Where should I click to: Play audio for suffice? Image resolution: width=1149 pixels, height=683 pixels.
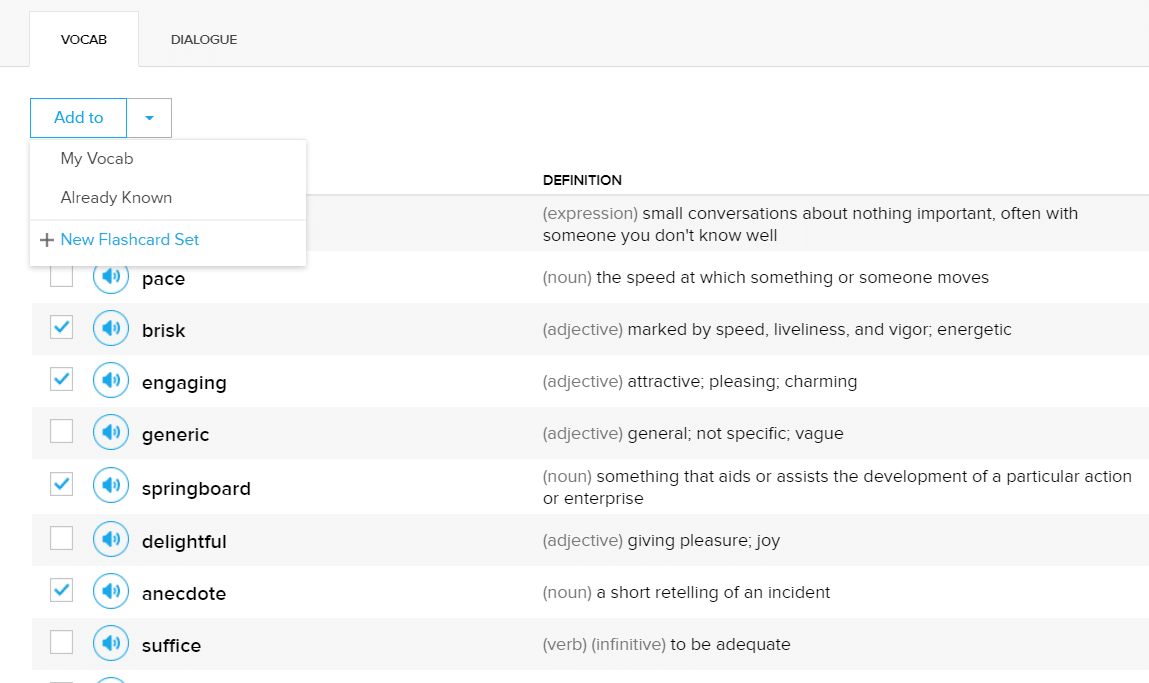pyautogui.click(x=111, y=644)
